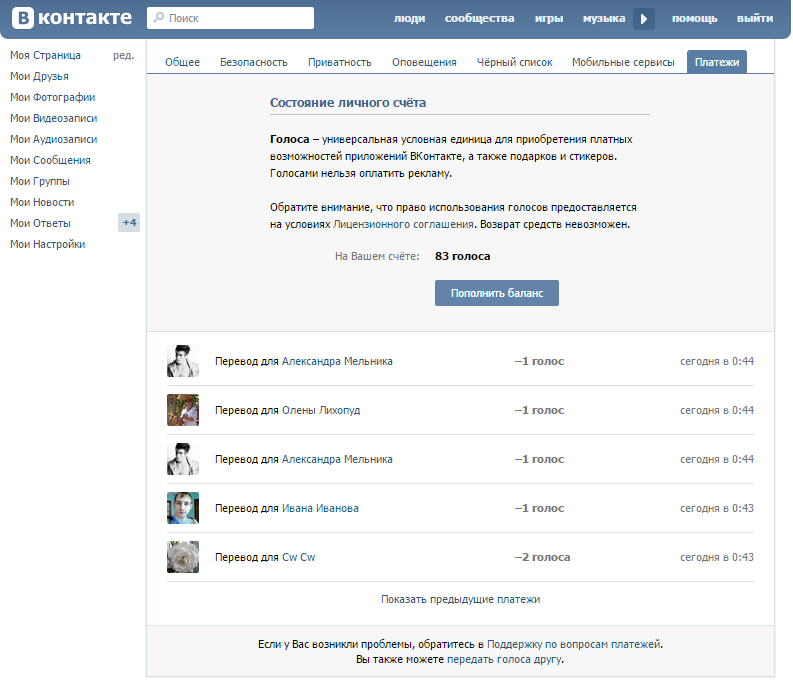This screenshot has width=793, height=681.
Task: Open Ивана Иванова profile link
Action: 320,509
